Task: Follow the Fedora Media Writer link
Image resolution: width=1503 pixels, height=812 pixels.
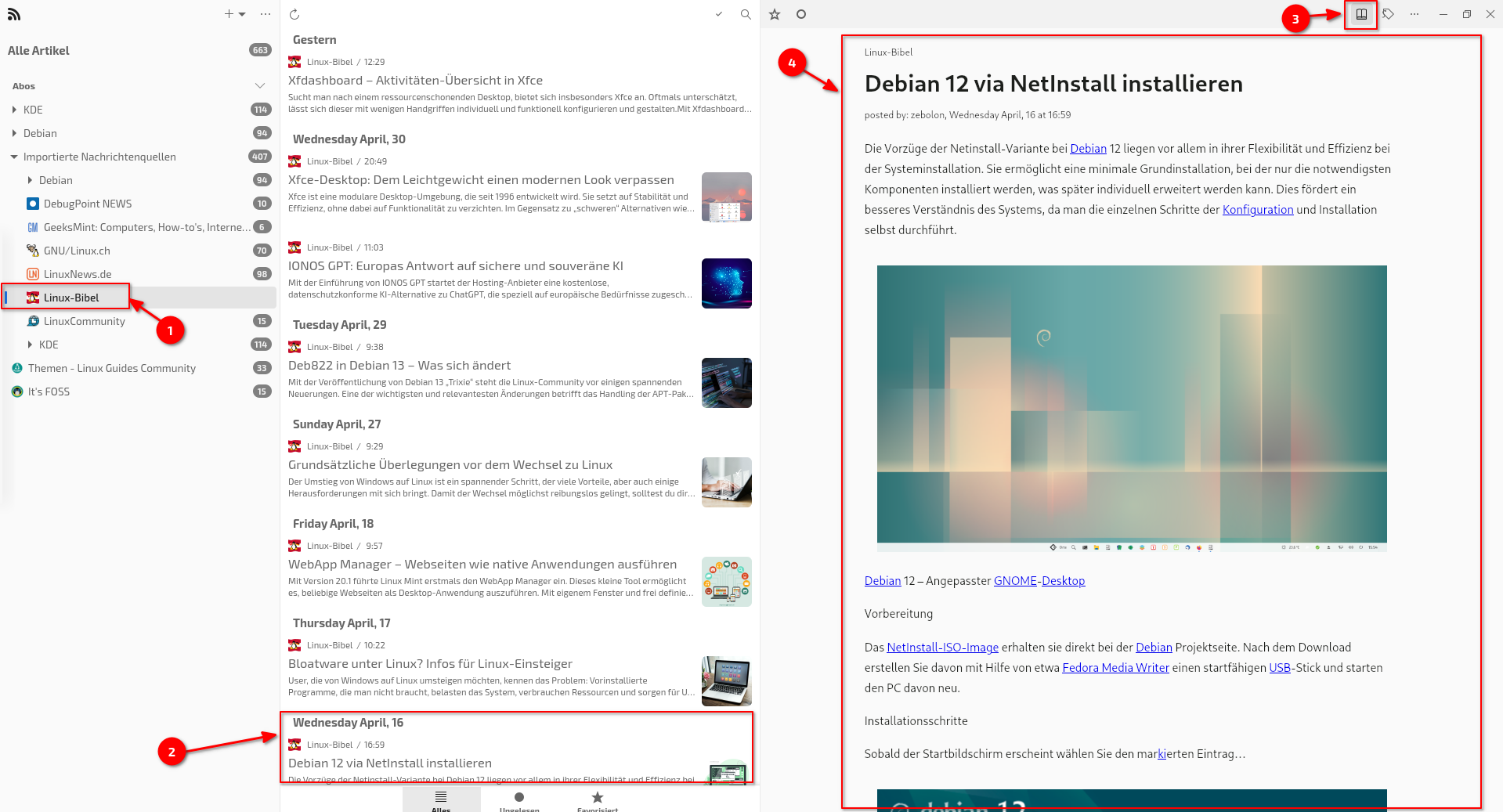Action: point(1115,668)
